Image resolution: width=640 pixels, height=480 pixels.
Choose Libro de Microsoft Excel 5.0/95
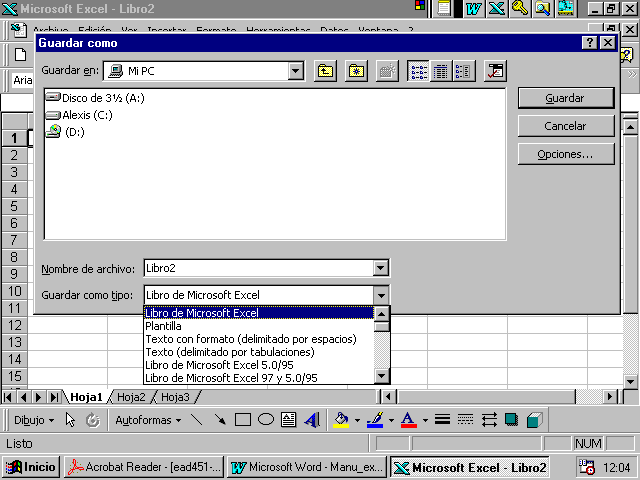(259, 365)
